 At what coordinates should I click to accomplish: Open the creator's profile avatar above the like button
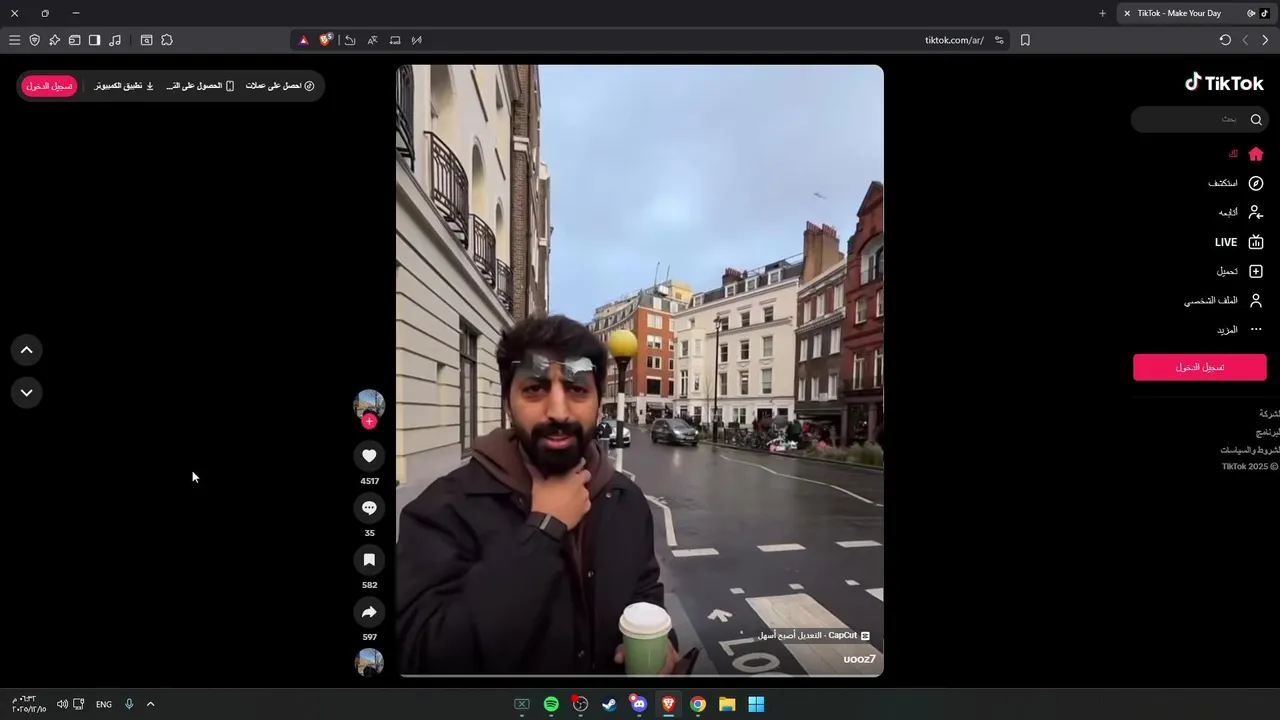[369, 404]
